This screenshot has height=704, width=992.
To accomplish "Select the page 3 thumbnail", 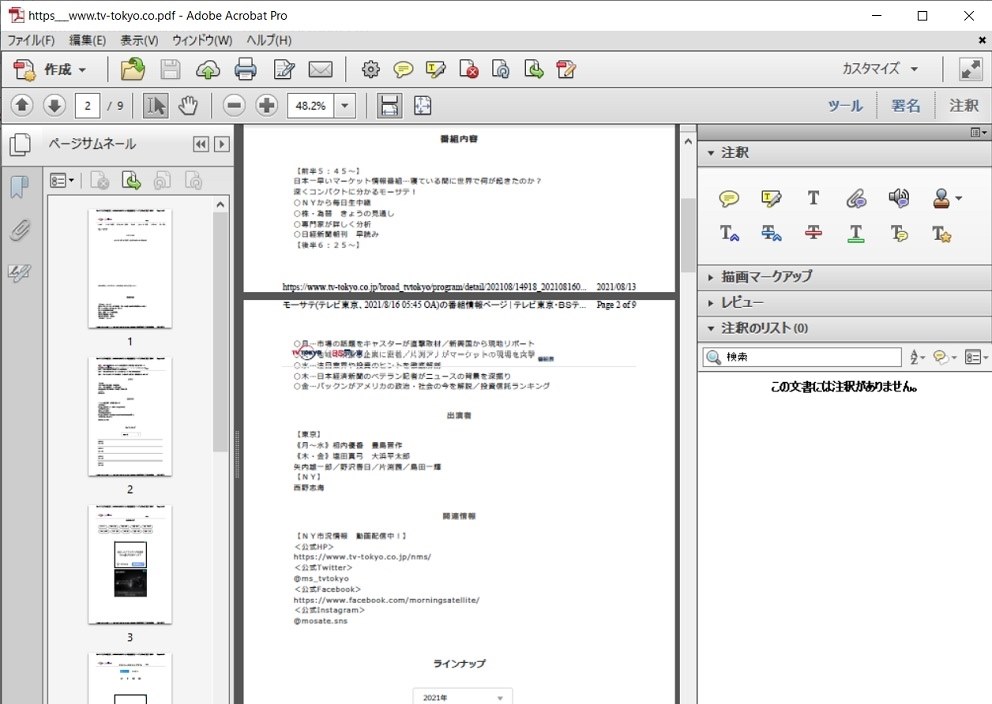I will (130, 565).
